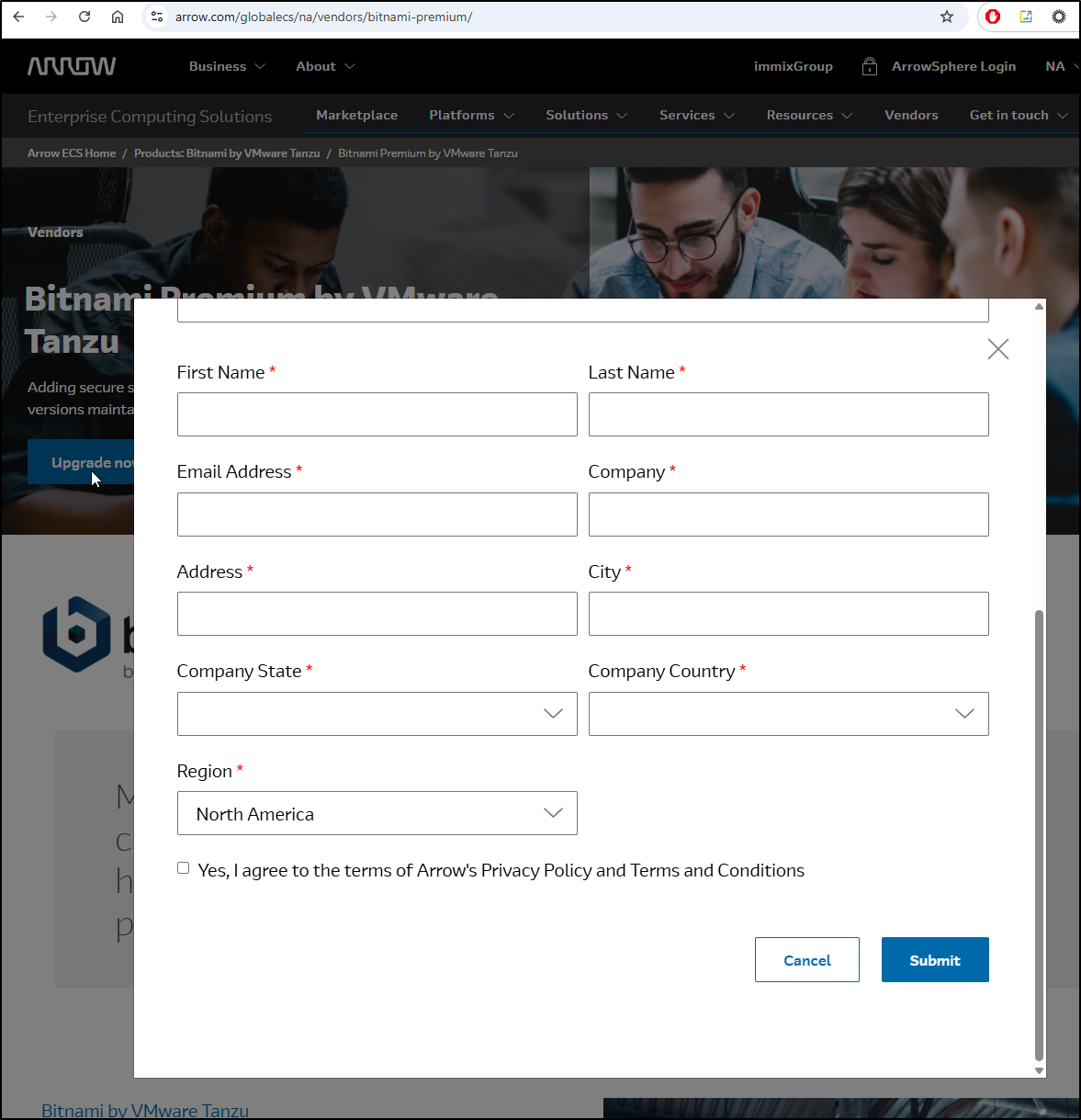
Task: Expand the Resources menu
Action: pyautogui.click(x=809, y=115)
